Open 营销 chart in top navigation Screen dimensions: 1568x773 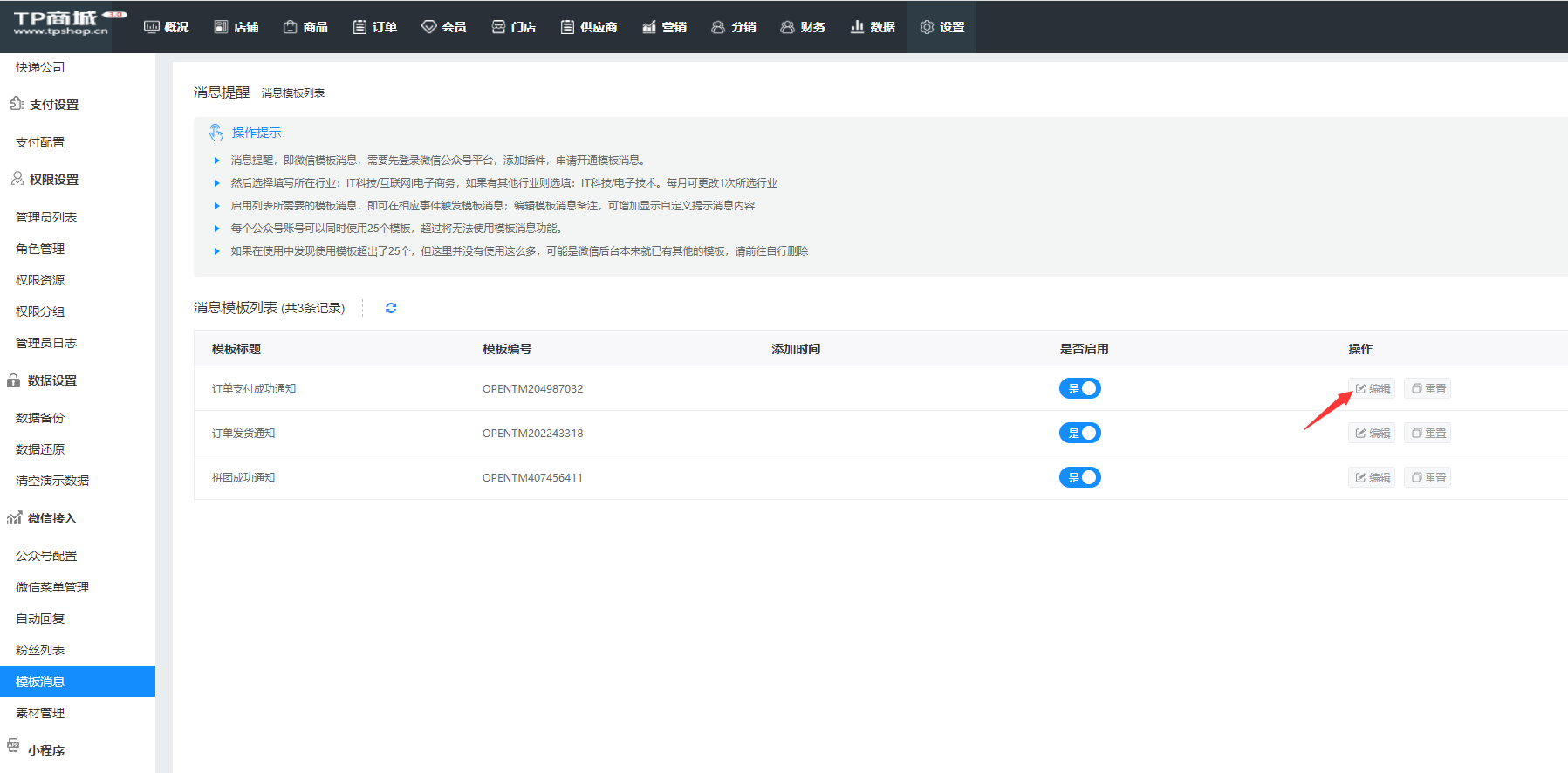click(x=664, y=27)
